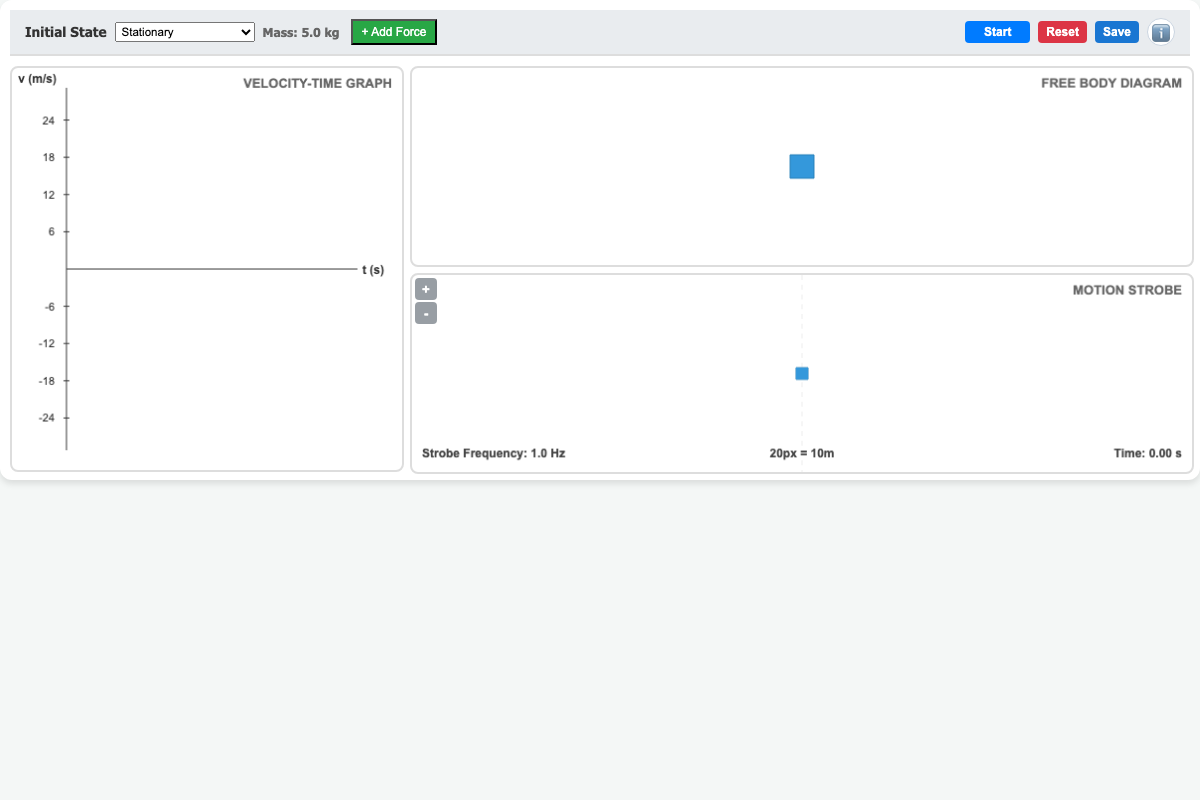
Task: Click the t (s) axis label
Action: point(373,270)
